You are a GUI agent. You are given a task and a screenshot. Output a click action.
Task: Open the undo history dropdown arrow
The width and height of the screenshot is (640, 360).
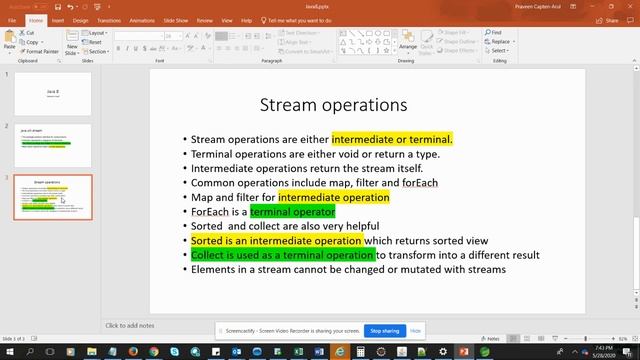pos(77,7)
